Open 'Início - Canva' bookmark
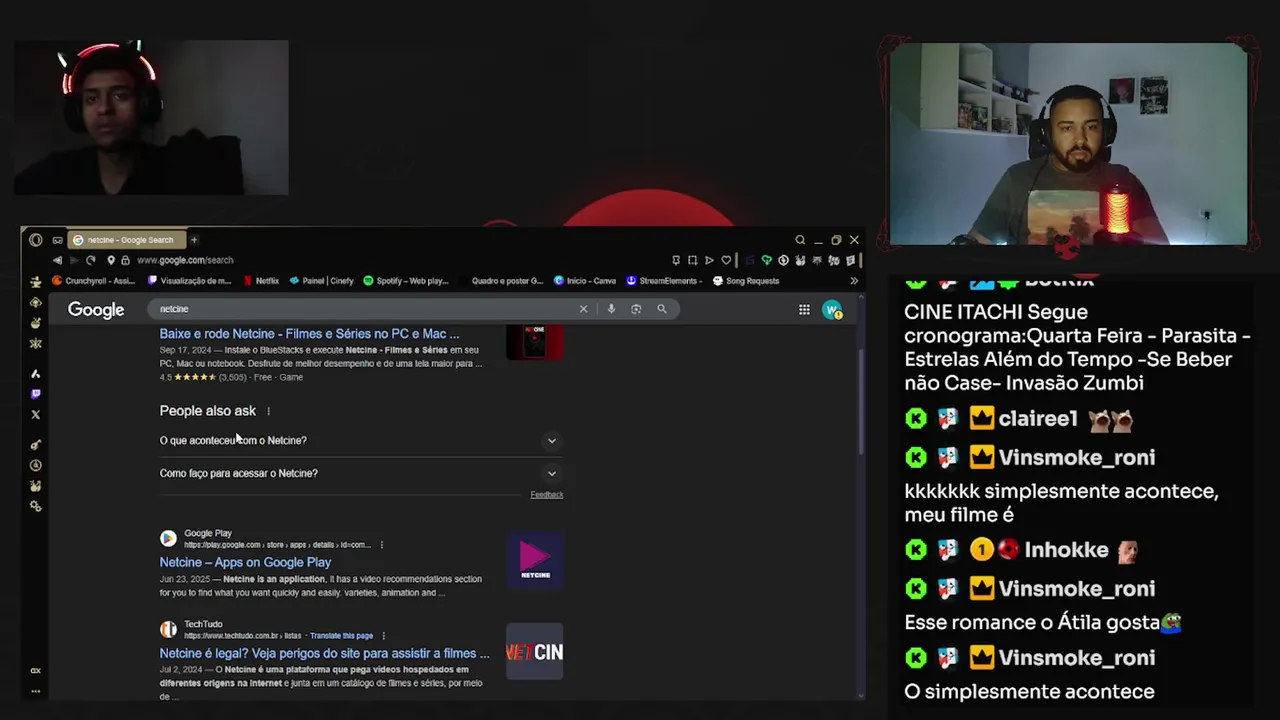 coord(585,281)
